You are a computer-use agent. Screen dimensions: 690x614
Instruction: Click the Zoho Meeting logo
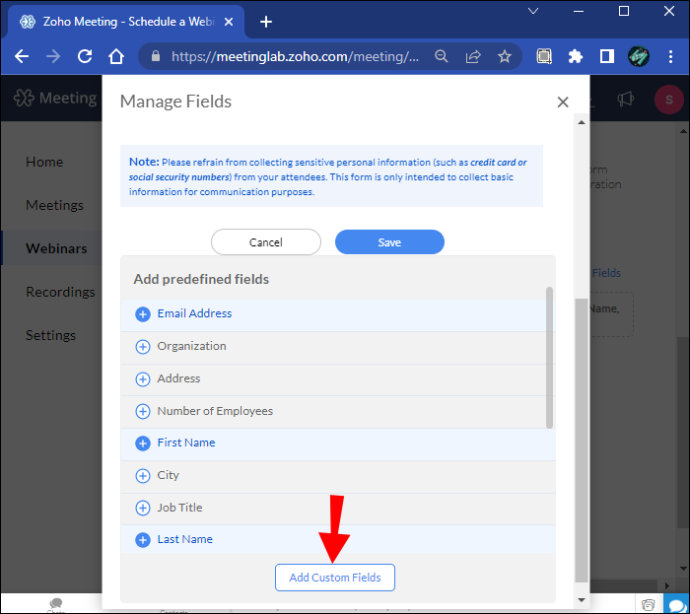[x=55, y=98]
